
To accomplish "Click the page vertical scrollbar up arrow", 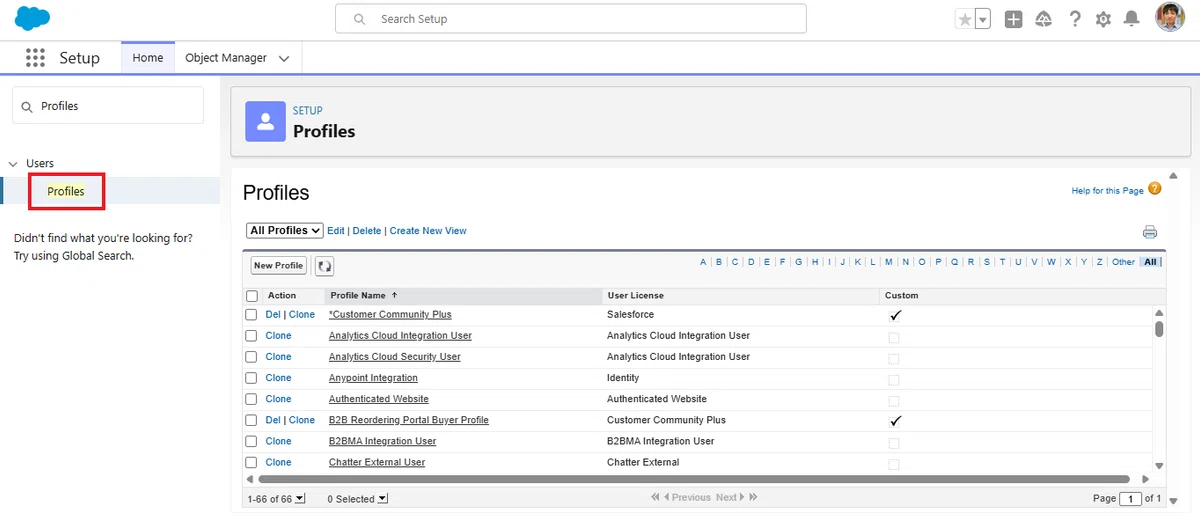I will coord(1172,175).
